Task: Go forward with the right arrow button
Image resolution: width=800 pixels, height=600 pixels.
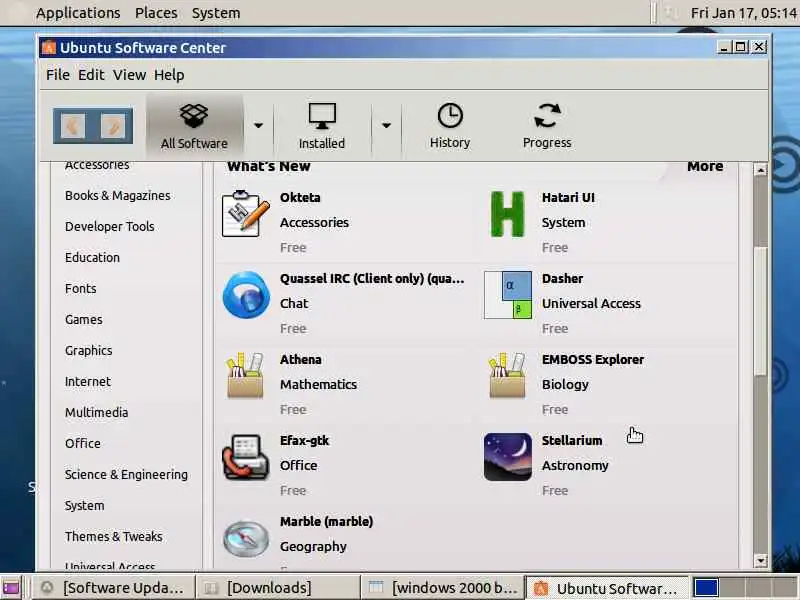Action: [x=113, y=126]
